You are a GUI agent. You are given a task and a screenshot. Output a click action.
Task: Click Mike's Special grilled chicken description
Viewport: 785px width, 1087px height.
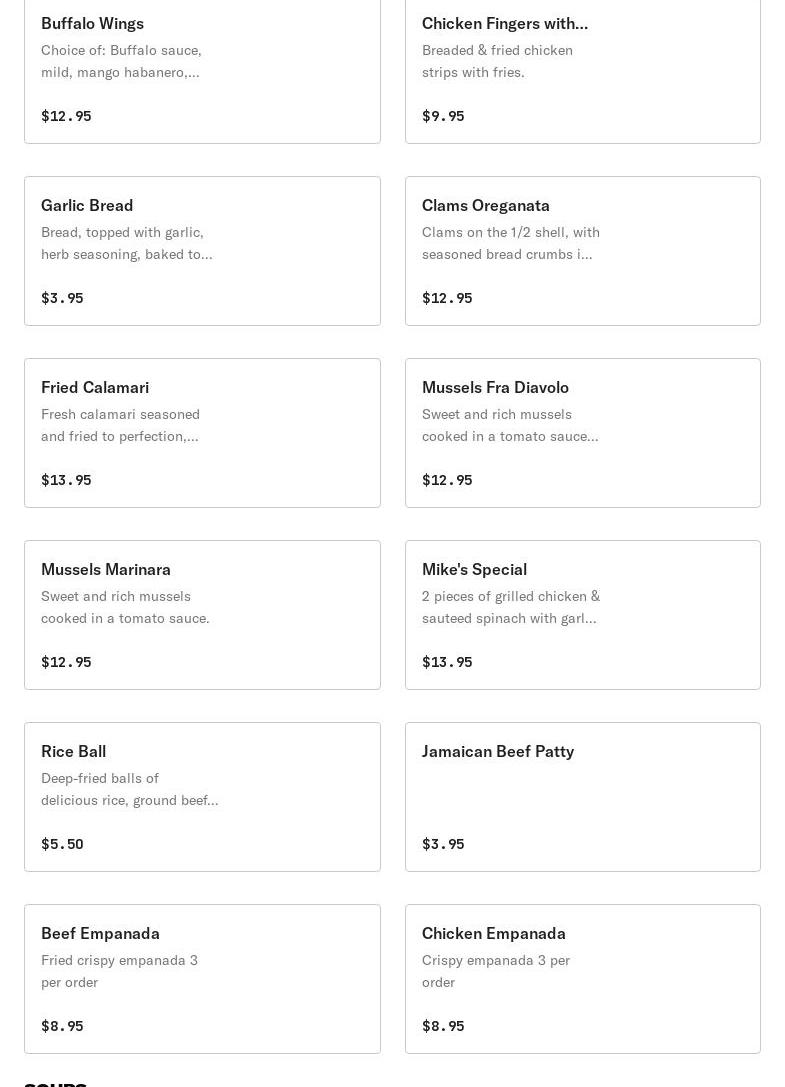click(510, 607)
